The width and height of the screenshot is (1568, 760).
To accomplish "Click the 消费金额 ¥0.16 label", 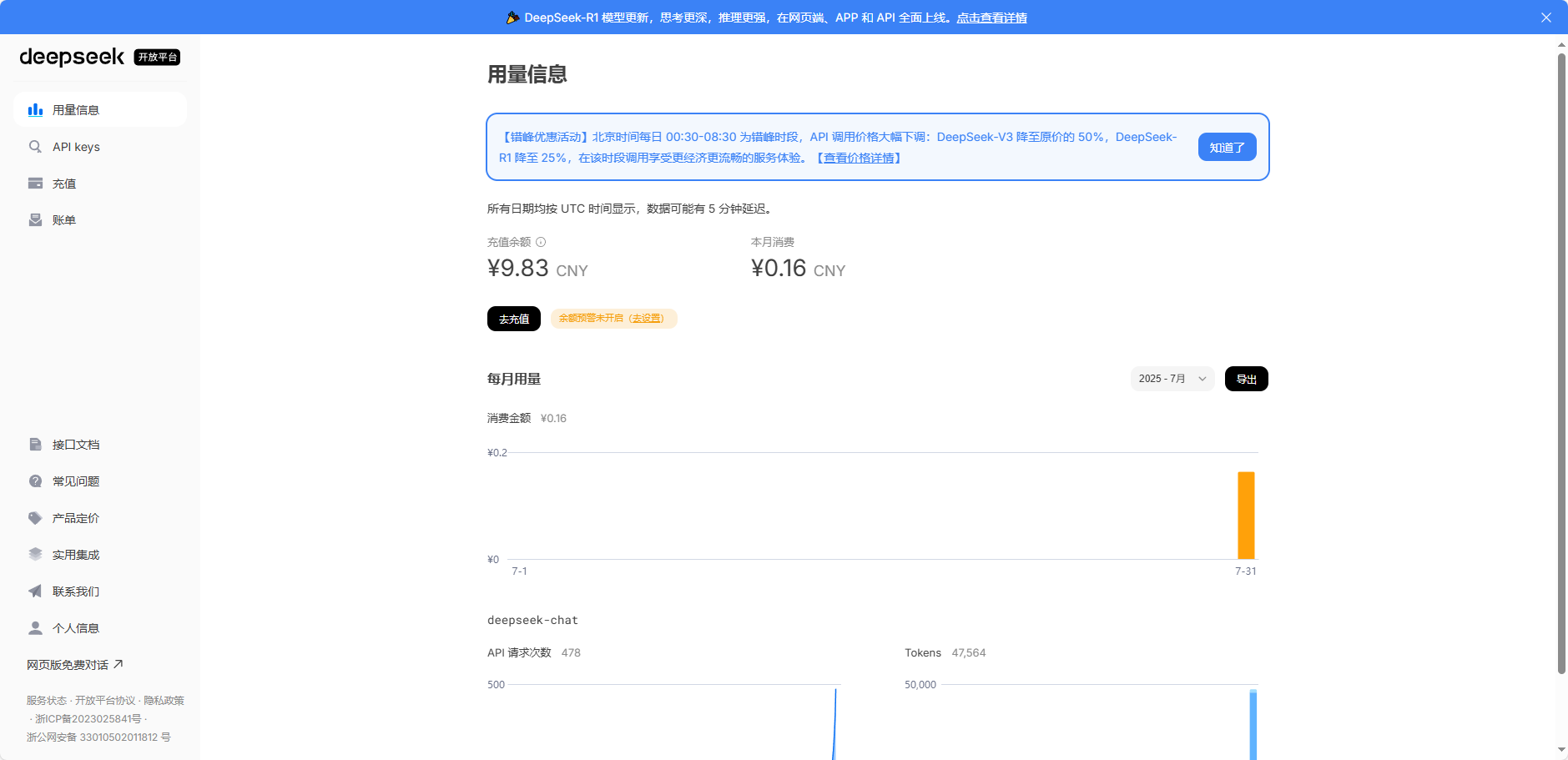I will pyautogui.click(x=527, y=418).
